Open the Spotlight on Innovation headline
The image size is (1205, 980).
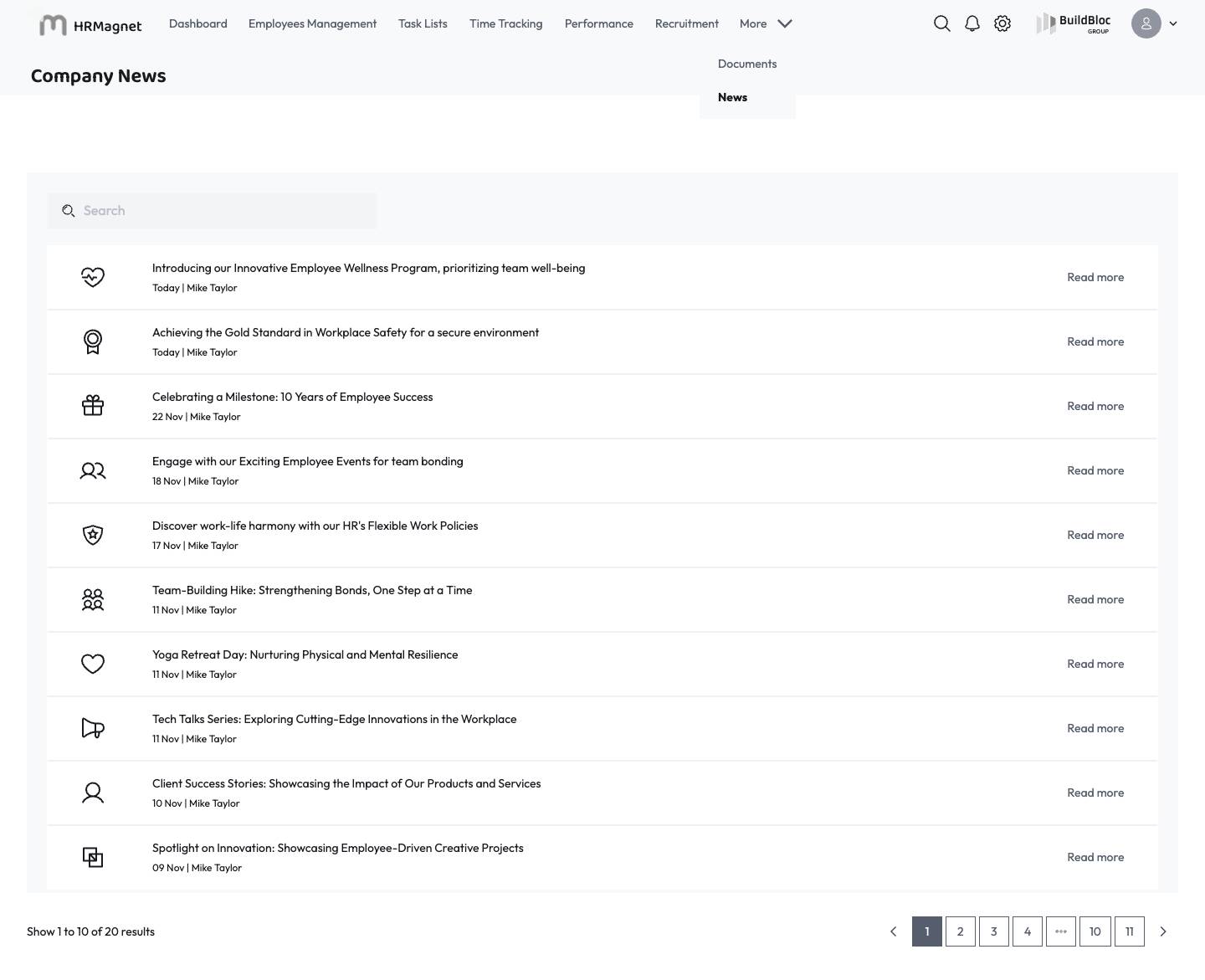coord(338,848)
